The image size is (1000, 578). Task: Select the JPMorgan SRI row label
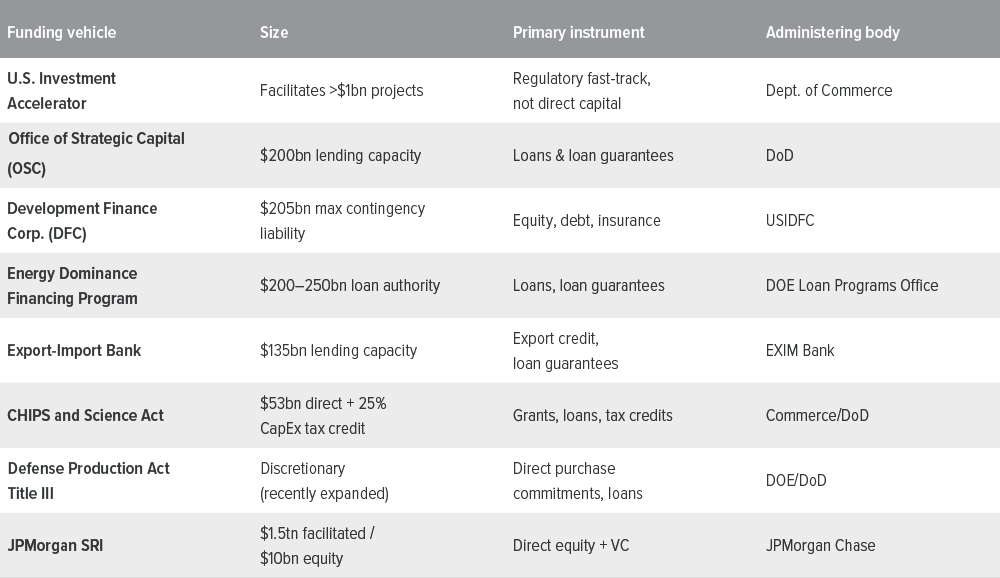point(55,545)
